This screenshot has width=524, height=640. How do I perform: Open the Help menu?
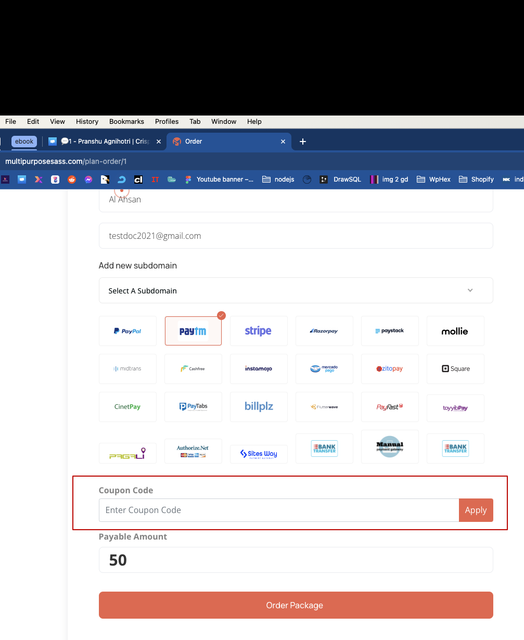[x=254, y=122]
